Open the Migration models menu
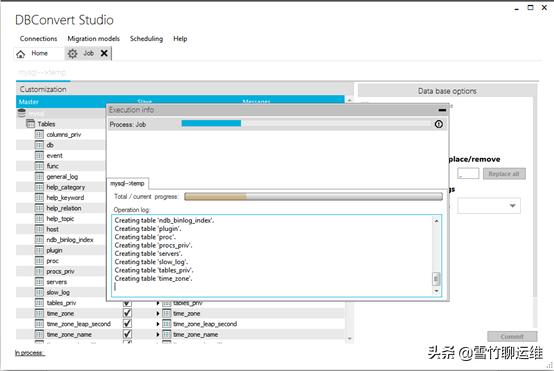 pos(94,39)
